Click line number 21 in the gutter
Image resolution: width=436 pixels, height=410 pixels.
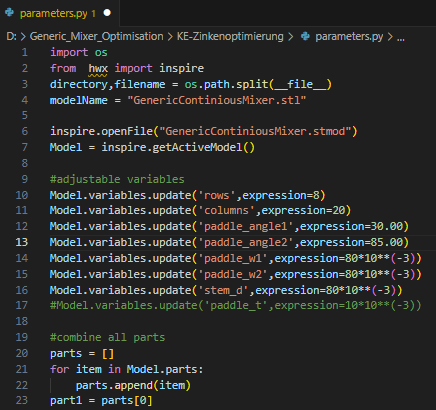22,369
